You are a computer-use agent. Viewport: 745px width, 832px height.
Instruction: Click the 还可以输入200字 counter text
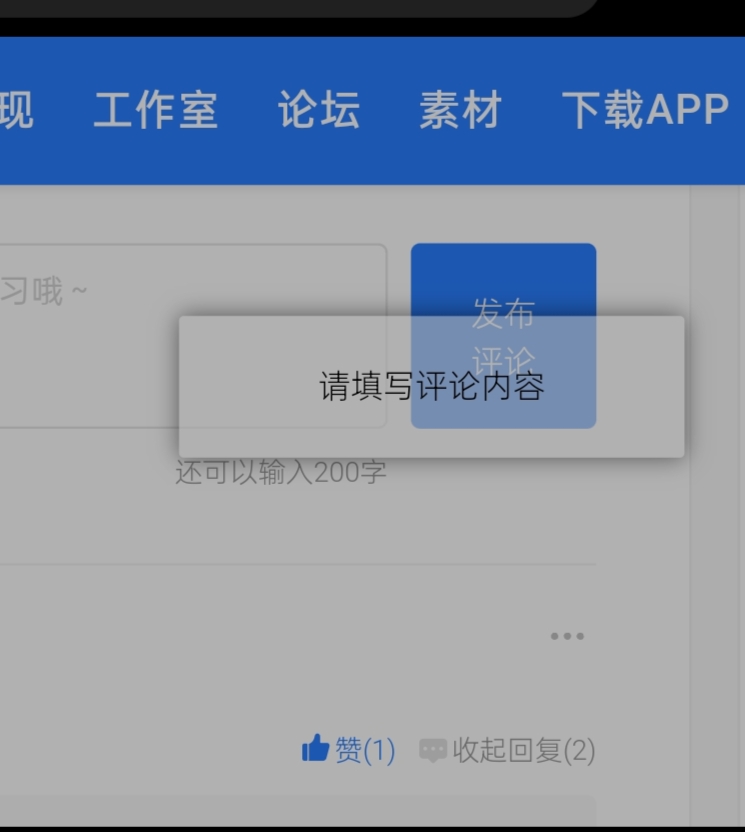pyautogui.click(x=281, y=472)
